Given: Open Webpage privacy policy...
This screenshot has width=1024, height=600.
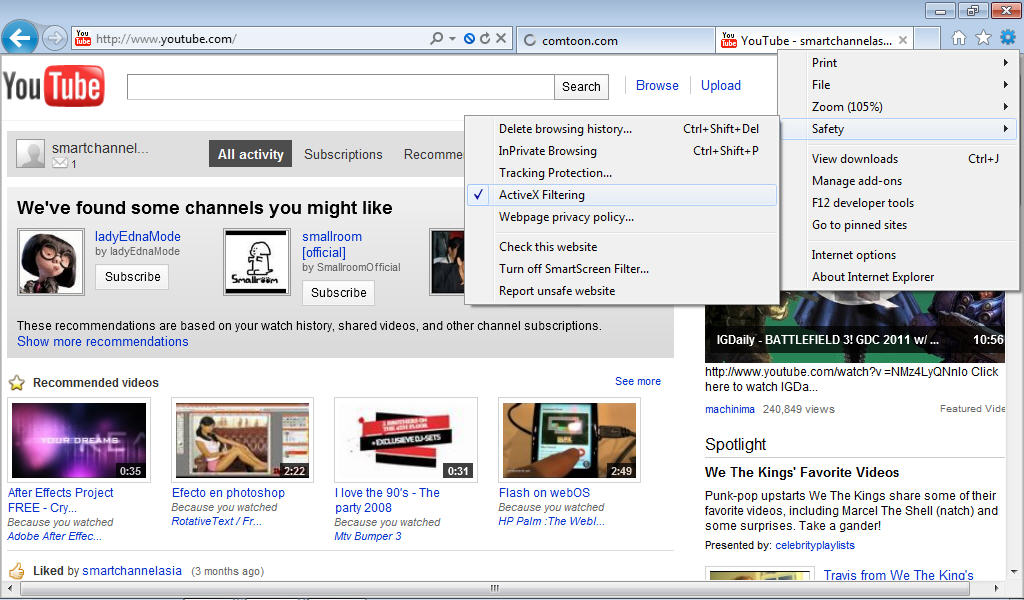Looking at the screenshot, I should pyautogui.click(x=622, y=217).
